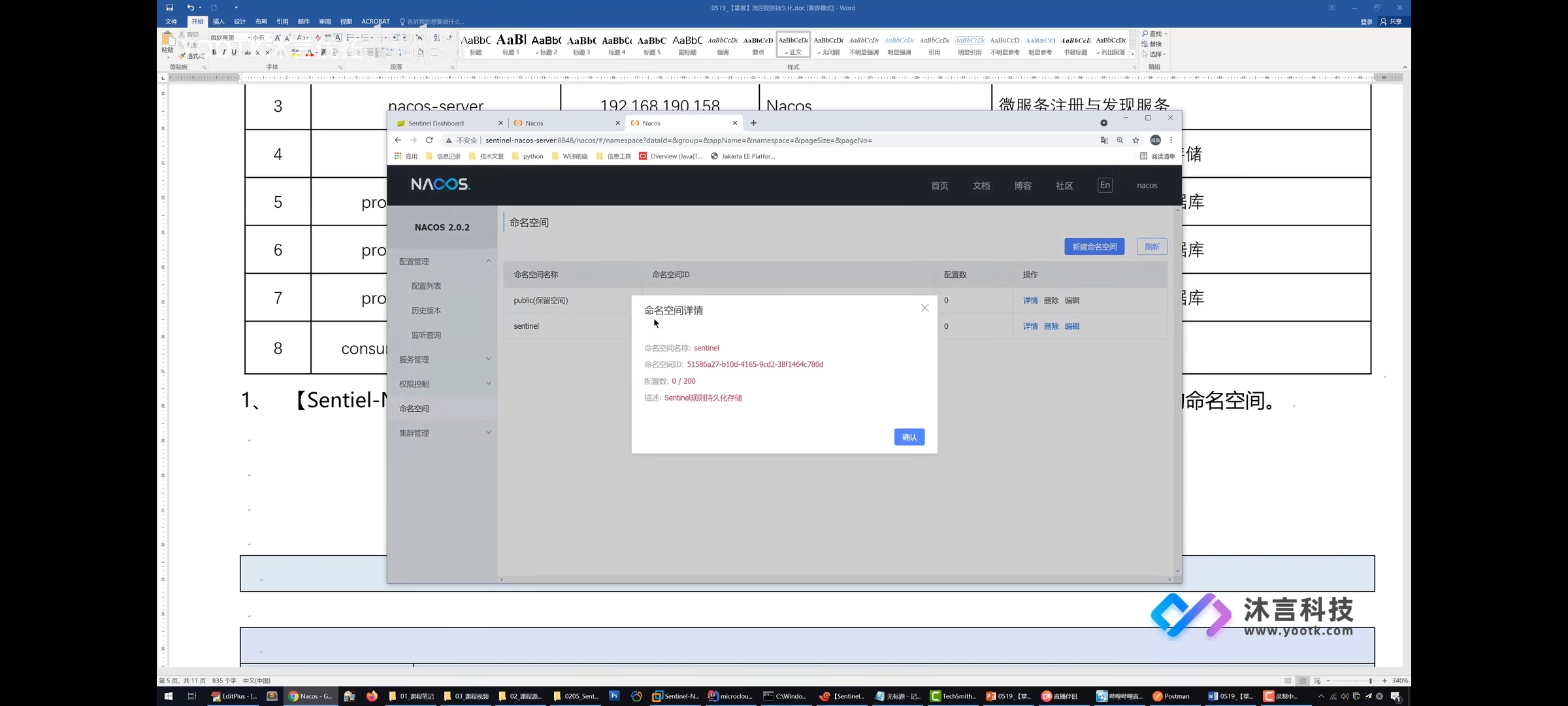The height and width of the screenshot is (706, 1568).
Task: Close the 命名空间详情 dialog with the X
Action: pos(924,308)
